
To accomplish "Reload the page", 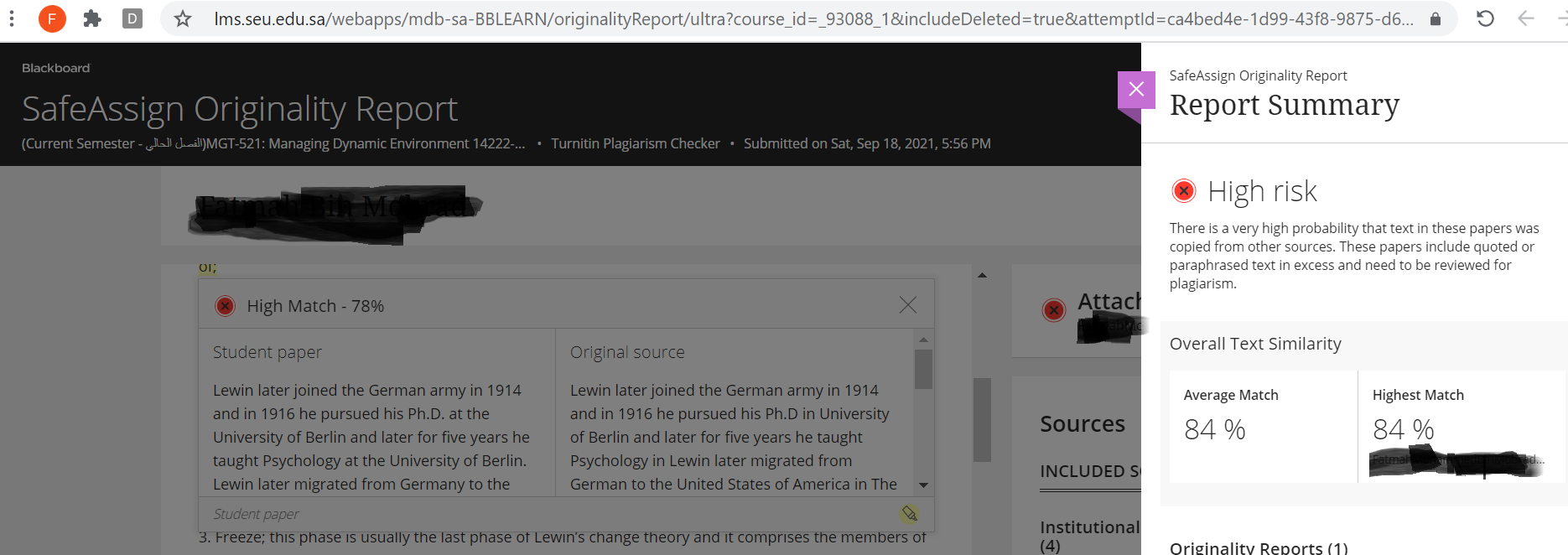I will tap(1485, 18).
